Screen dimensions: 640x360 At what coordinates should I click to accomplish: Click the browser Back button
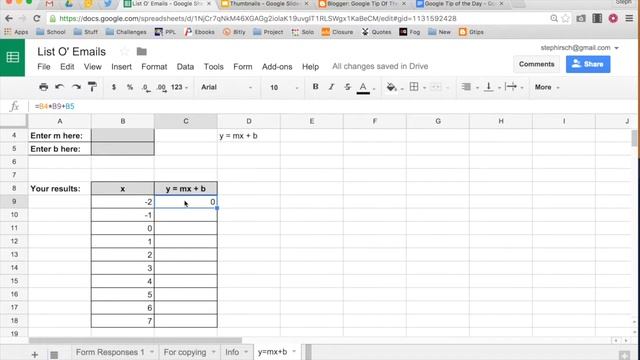tap(9, 18)
